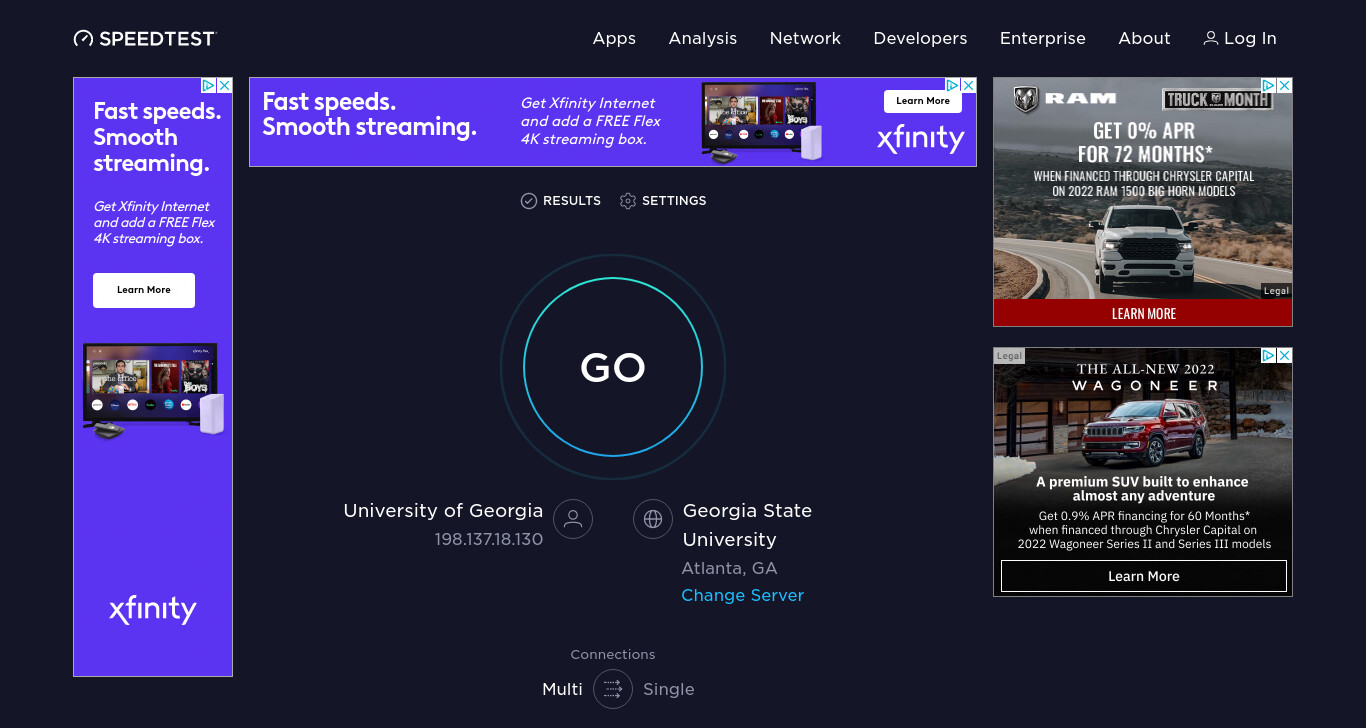The height and width of the screenshot is (728, 1366).
Task: Click the IP address 198.137.18.130
Action: coord(488,539)
